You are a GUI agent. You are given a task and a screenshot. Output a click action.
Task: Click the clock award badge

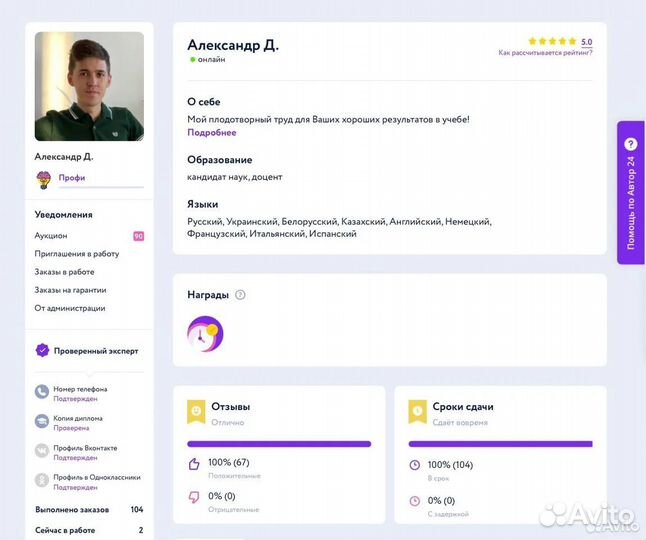tap(205, 334)
